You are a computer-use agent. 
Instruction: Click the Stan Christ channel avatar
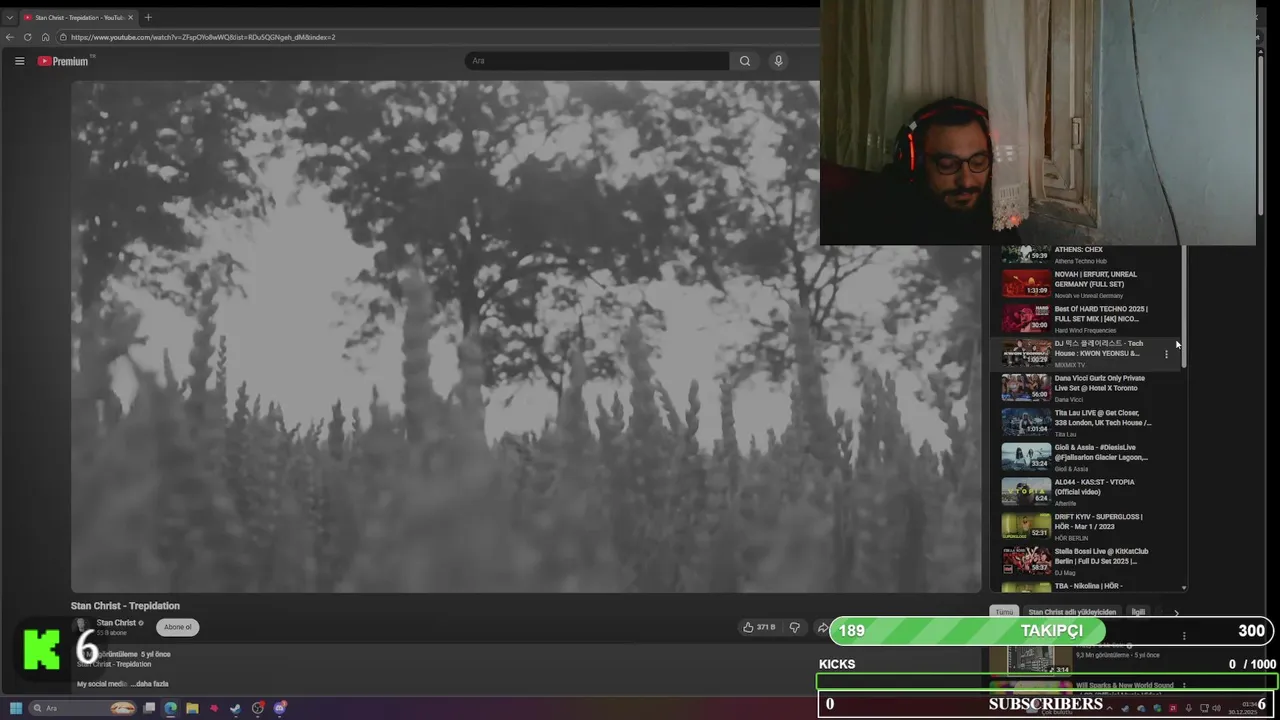(x=81, y=627)
